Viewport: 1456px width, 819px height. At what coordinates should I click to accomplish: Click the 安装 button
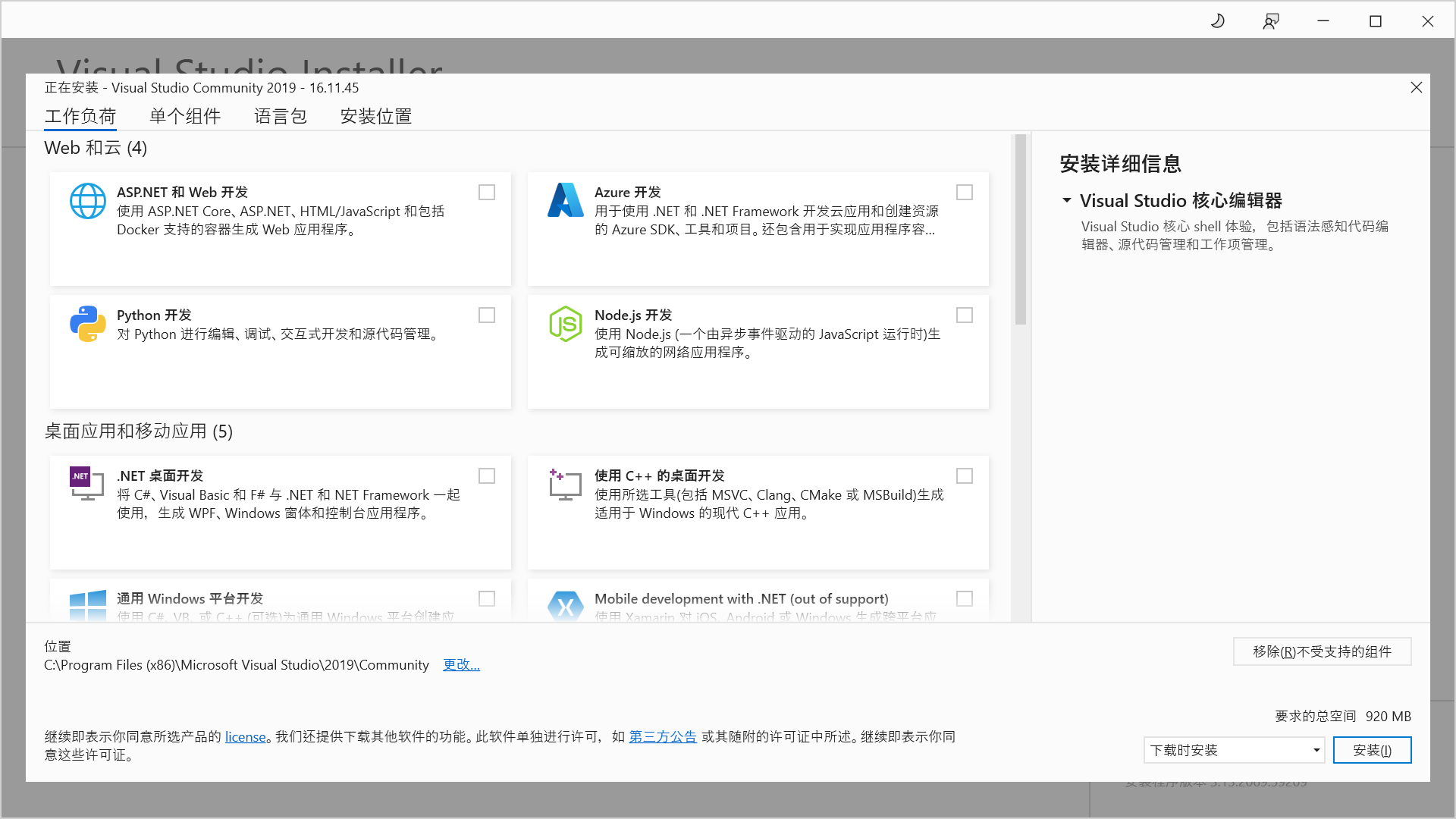(1372, 750)
